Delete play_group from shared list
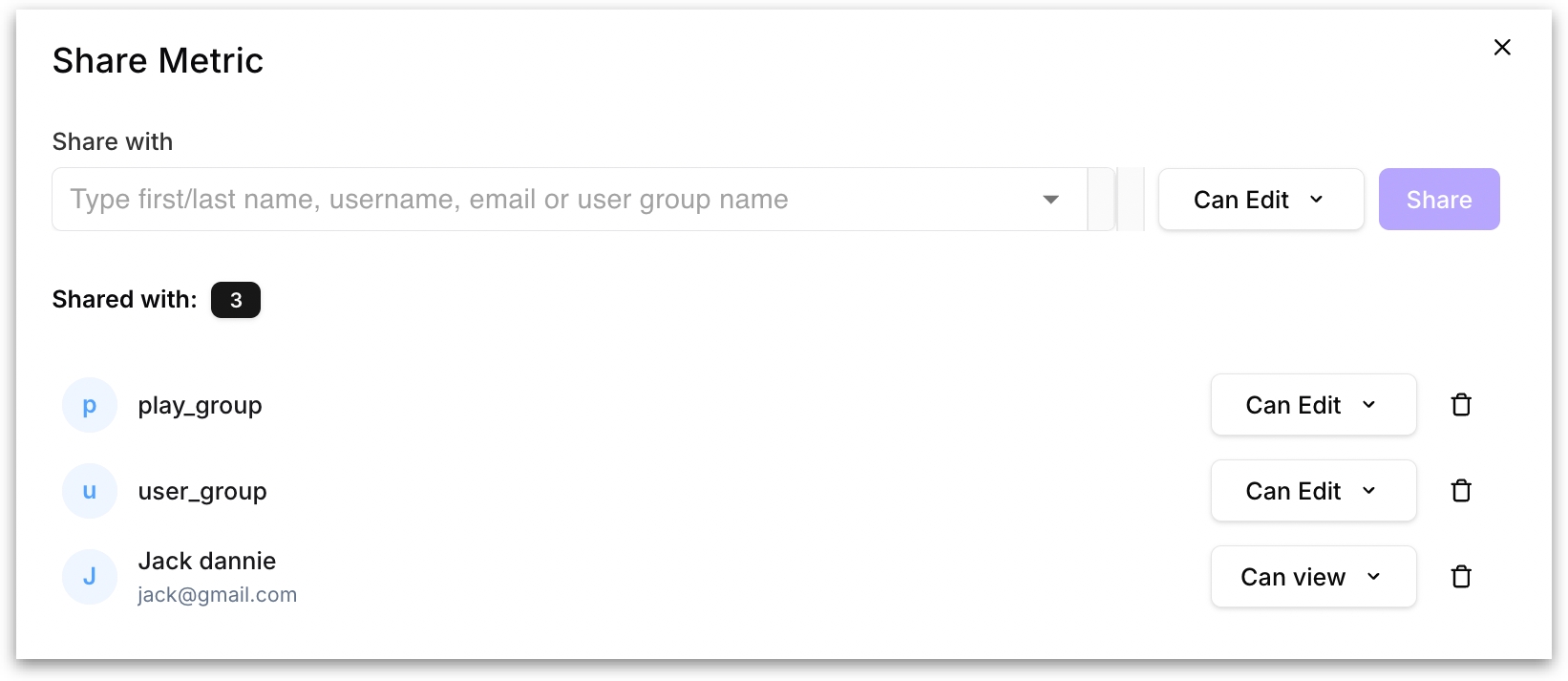Image resolution: width=1568 pixels, height=681 pixels. [1461, 405]
